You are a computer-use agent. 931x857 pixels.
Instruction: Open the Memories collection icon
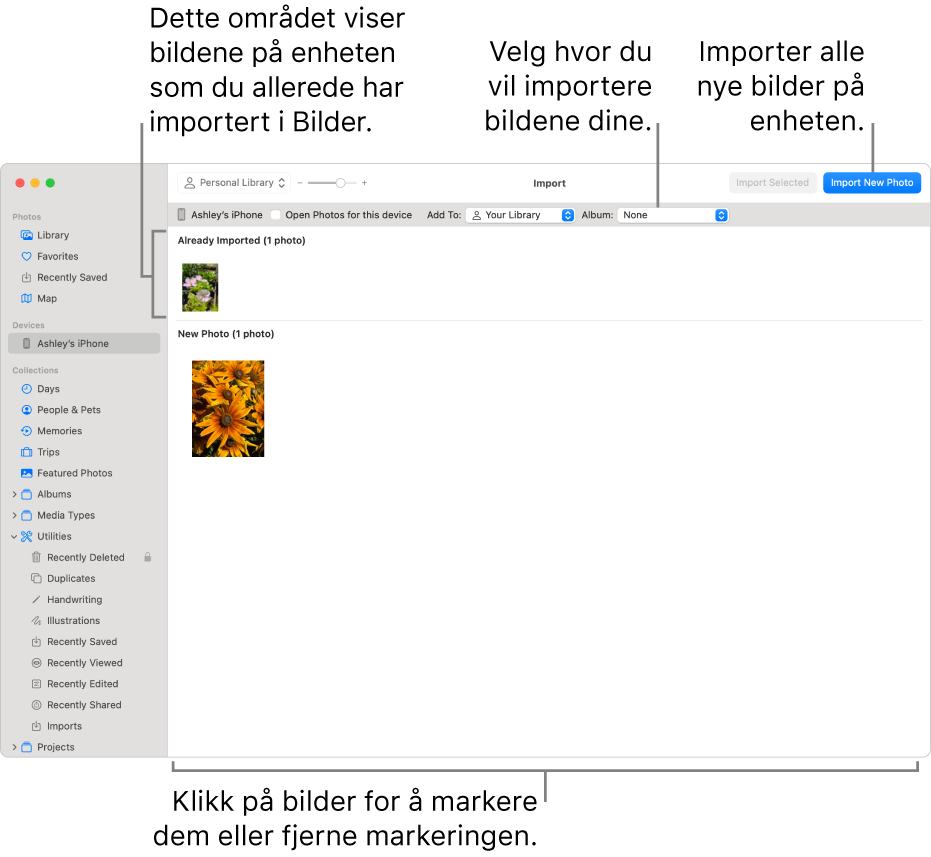point(27,431)
